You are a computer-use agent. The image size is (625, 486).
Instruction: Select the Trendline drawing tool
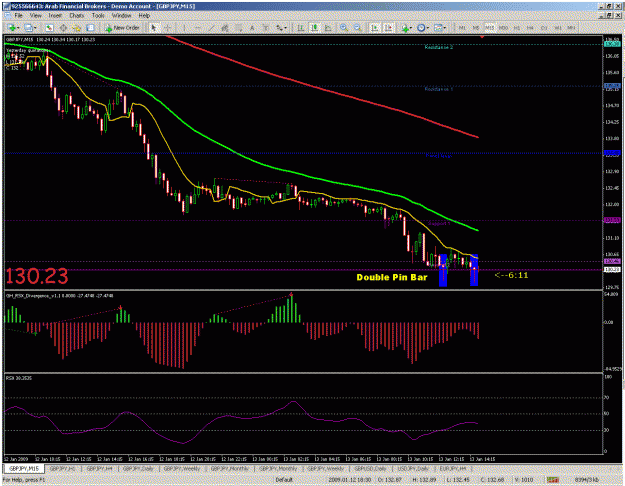(x=211, y=28)
